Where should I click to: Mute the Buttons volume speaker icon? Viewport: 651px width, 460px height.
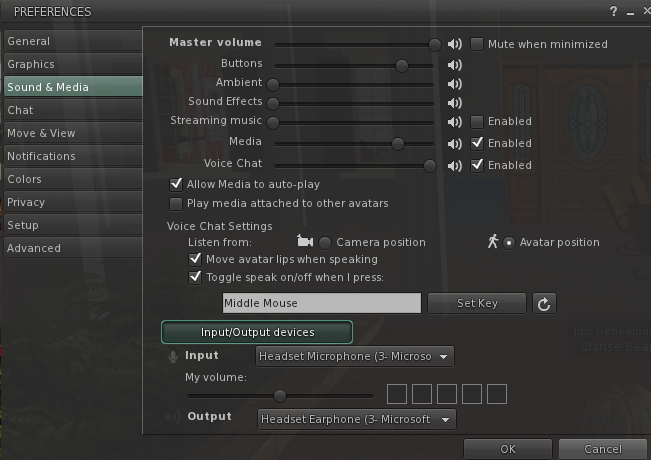click(x=455, y=65)
